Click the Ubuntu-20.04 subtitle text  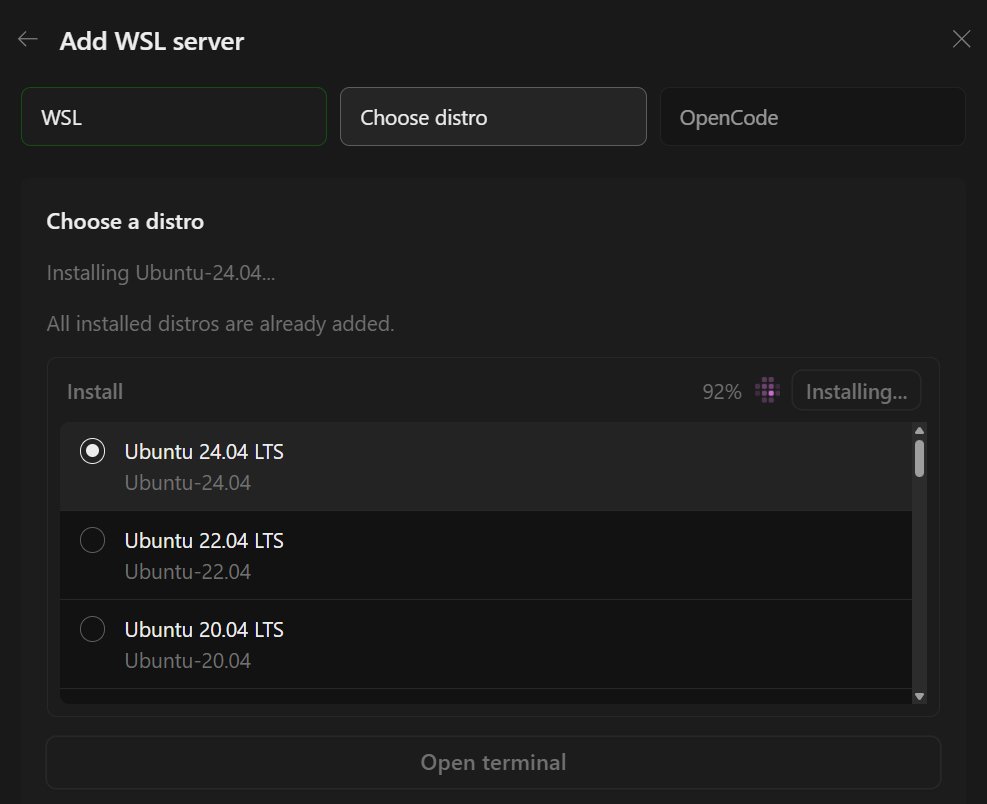pyautogui.click(x=188, y=660)
